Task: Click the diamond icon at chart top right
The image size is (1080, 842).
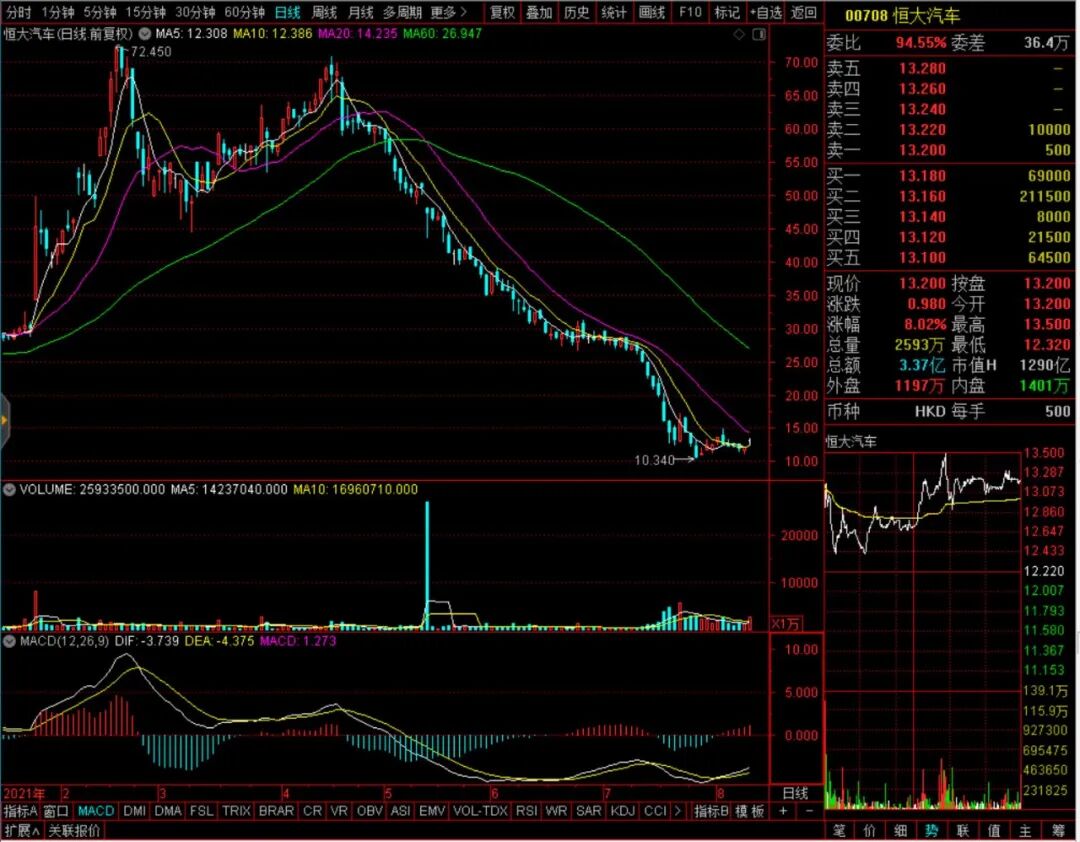Action: (x=739, y=34)
